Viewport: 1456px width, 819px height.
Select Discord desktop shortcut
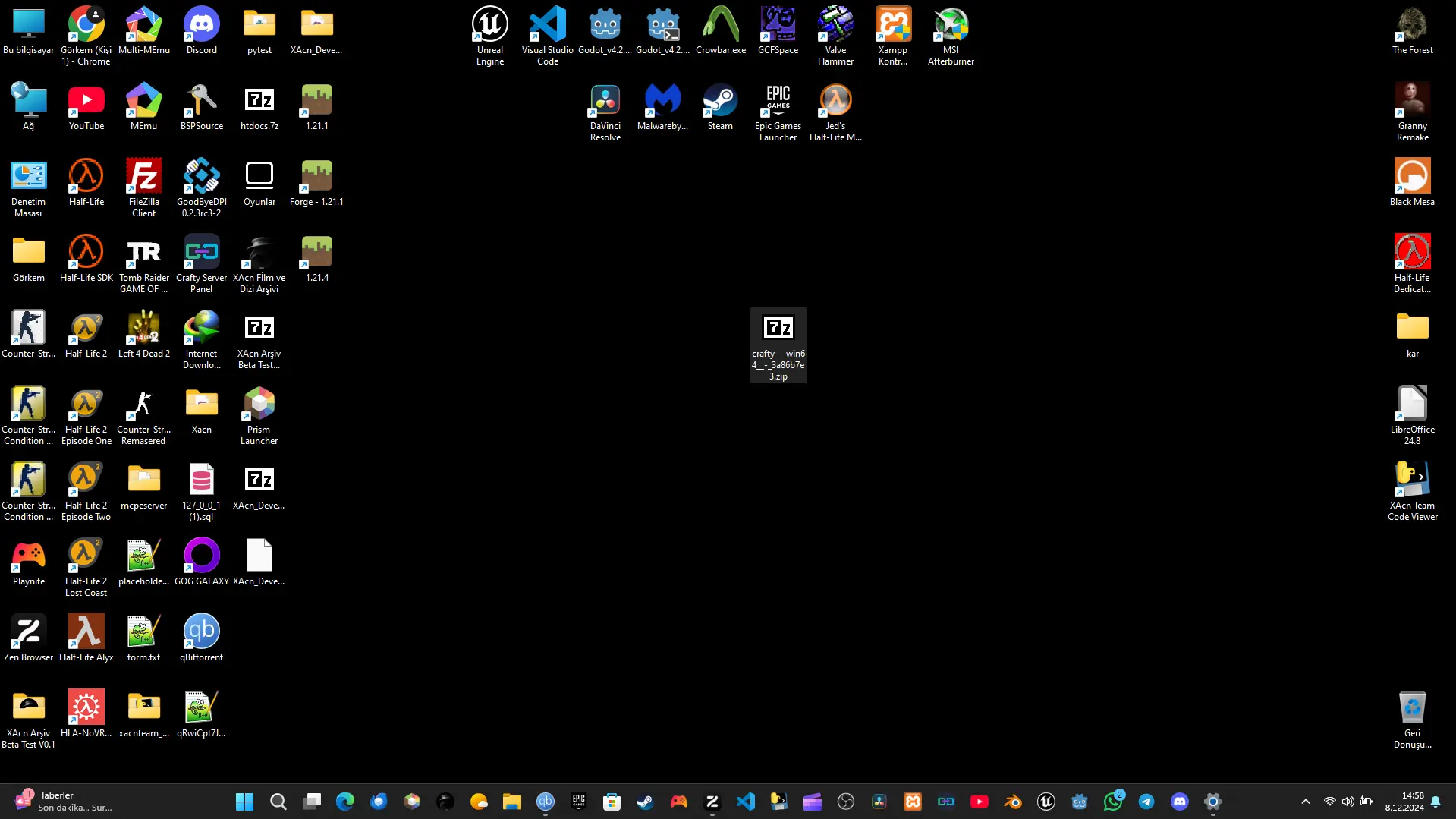coord(201,30)
